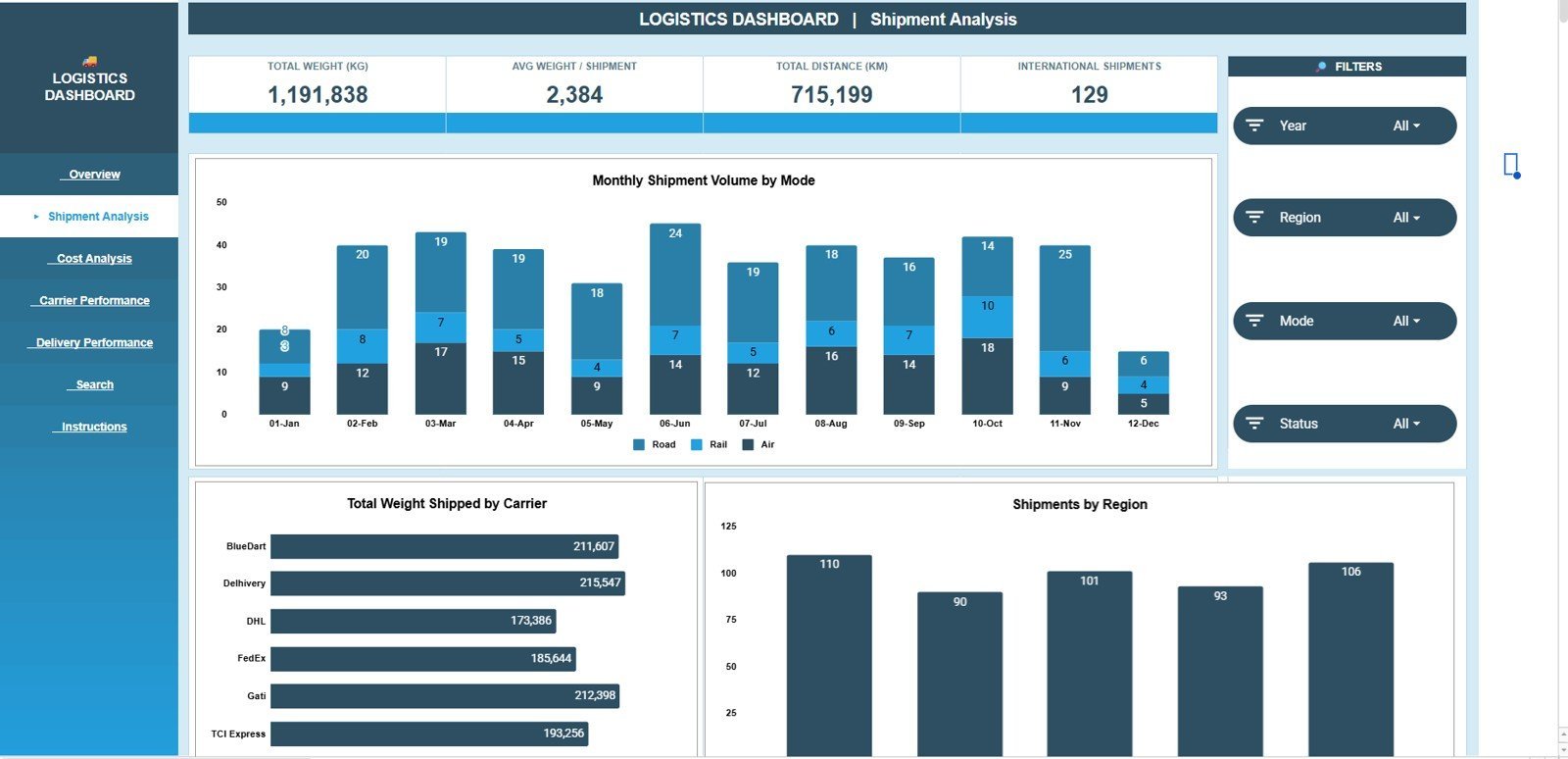Click the 02-Feb Road segment labeled 20
Screen dimensions: 1568x759
363,287
